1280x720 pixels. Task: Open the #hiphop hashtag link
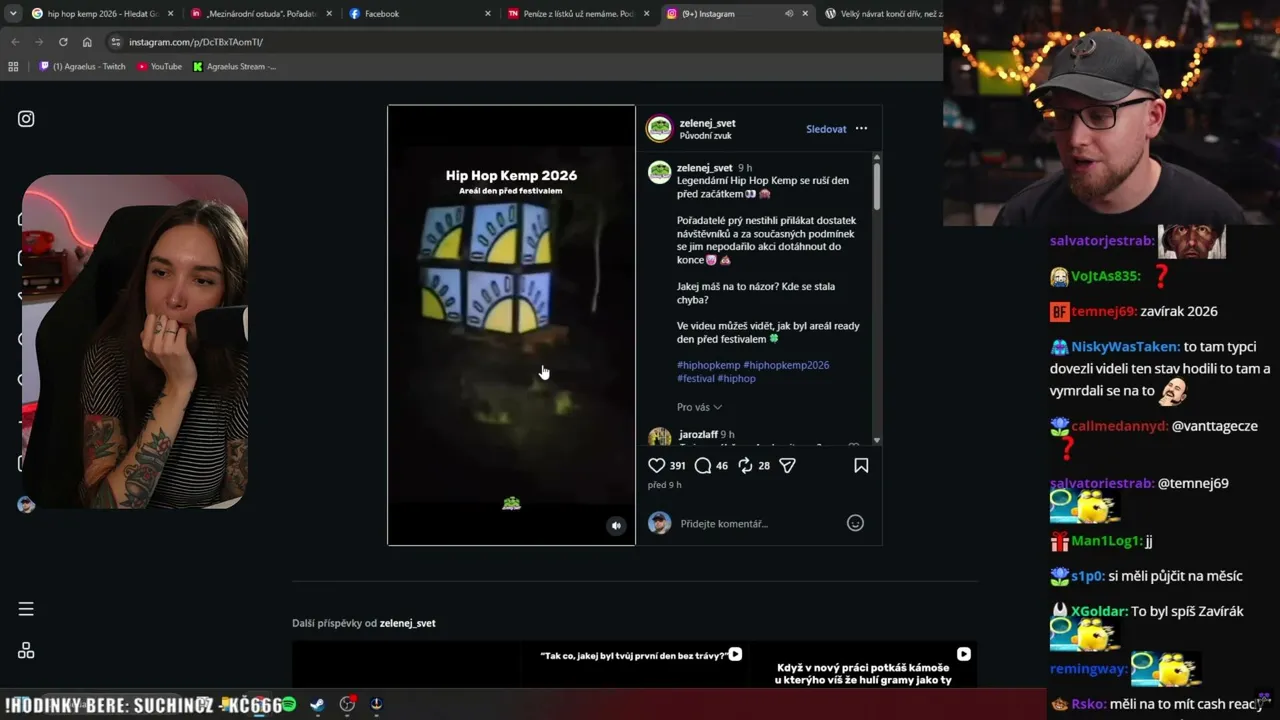pyautogui.click(x=737, y=378)
